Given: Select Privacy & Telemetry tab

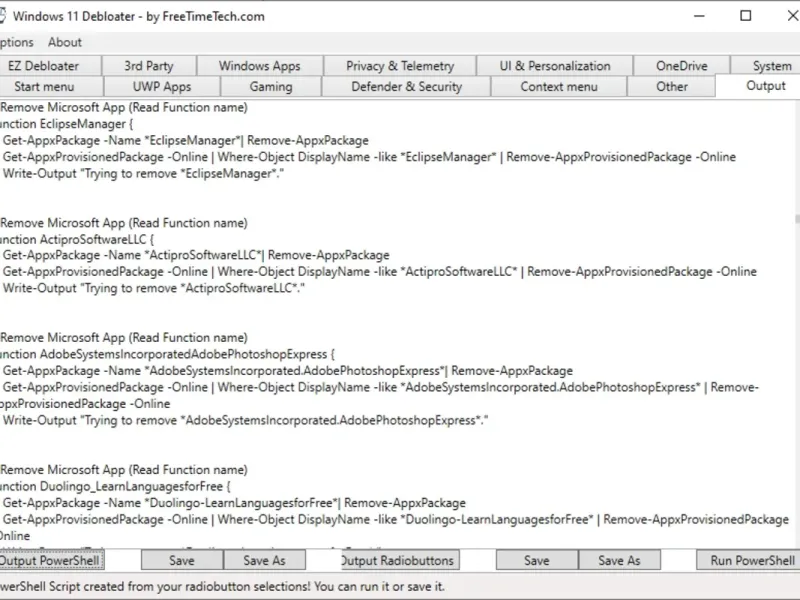Looking at the screenshot, I should coord(399,66).
